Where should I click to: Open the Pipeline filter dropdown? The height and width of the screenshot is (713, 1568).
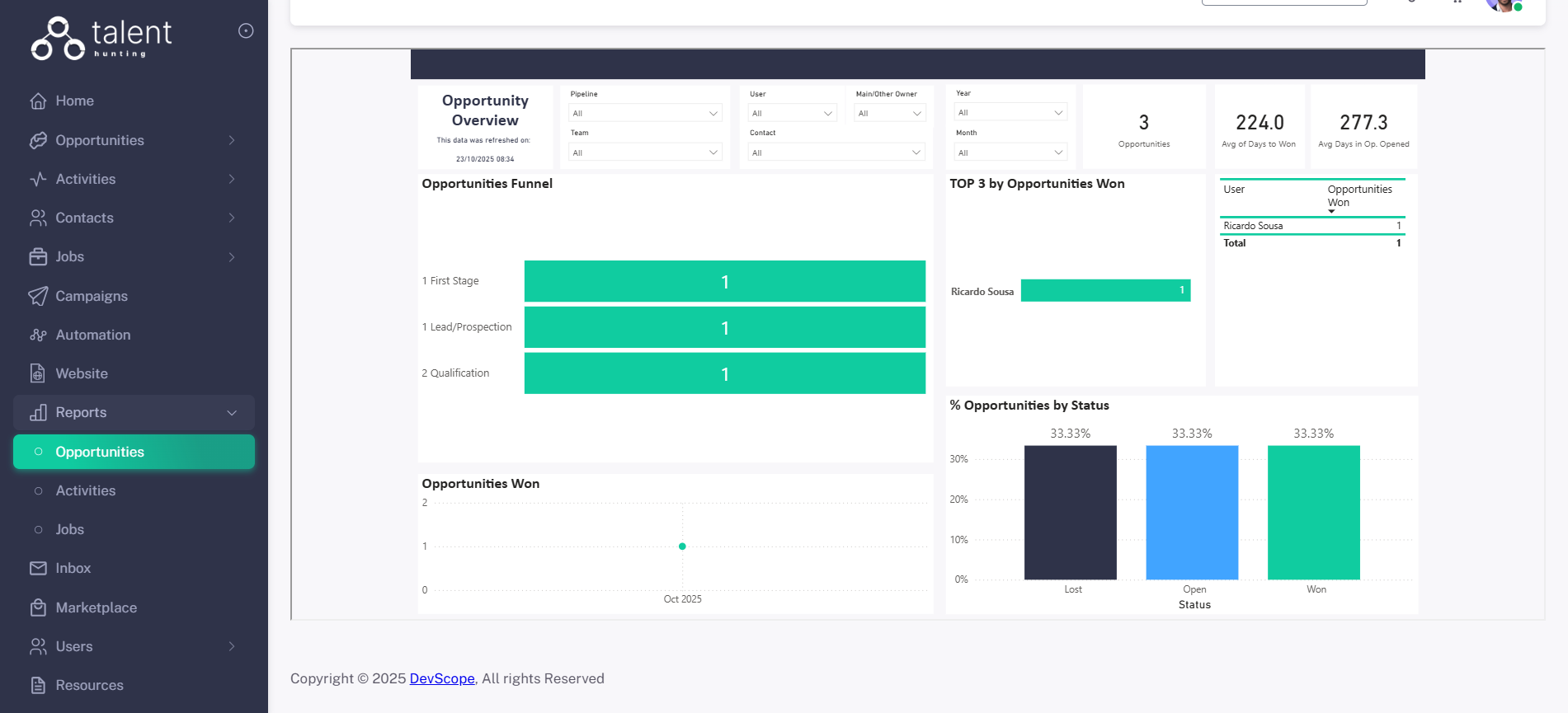point(645,113)
